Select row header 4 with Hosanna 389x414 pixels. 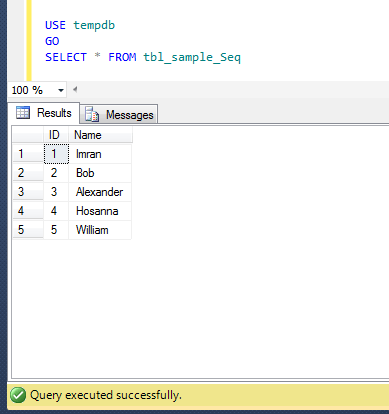click(28, 211)
